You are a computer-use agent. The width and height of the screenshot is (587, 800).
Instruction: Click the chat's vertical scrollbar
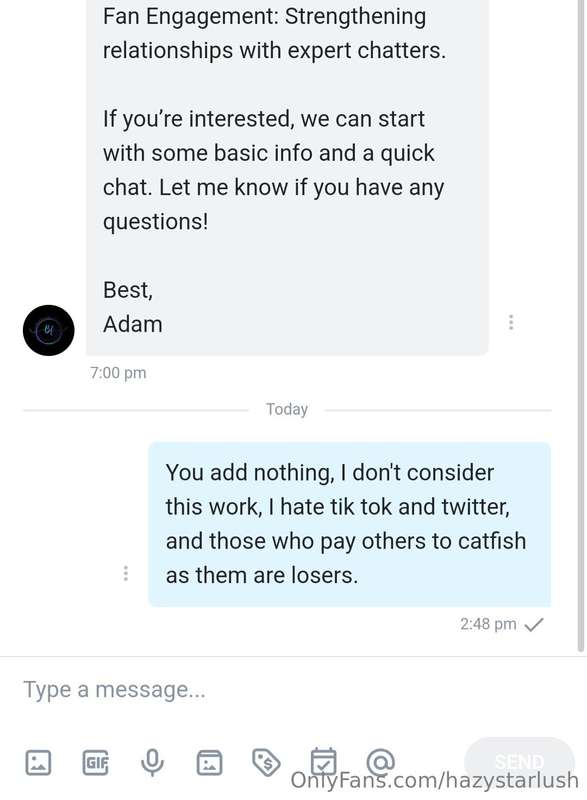[580, 326]
